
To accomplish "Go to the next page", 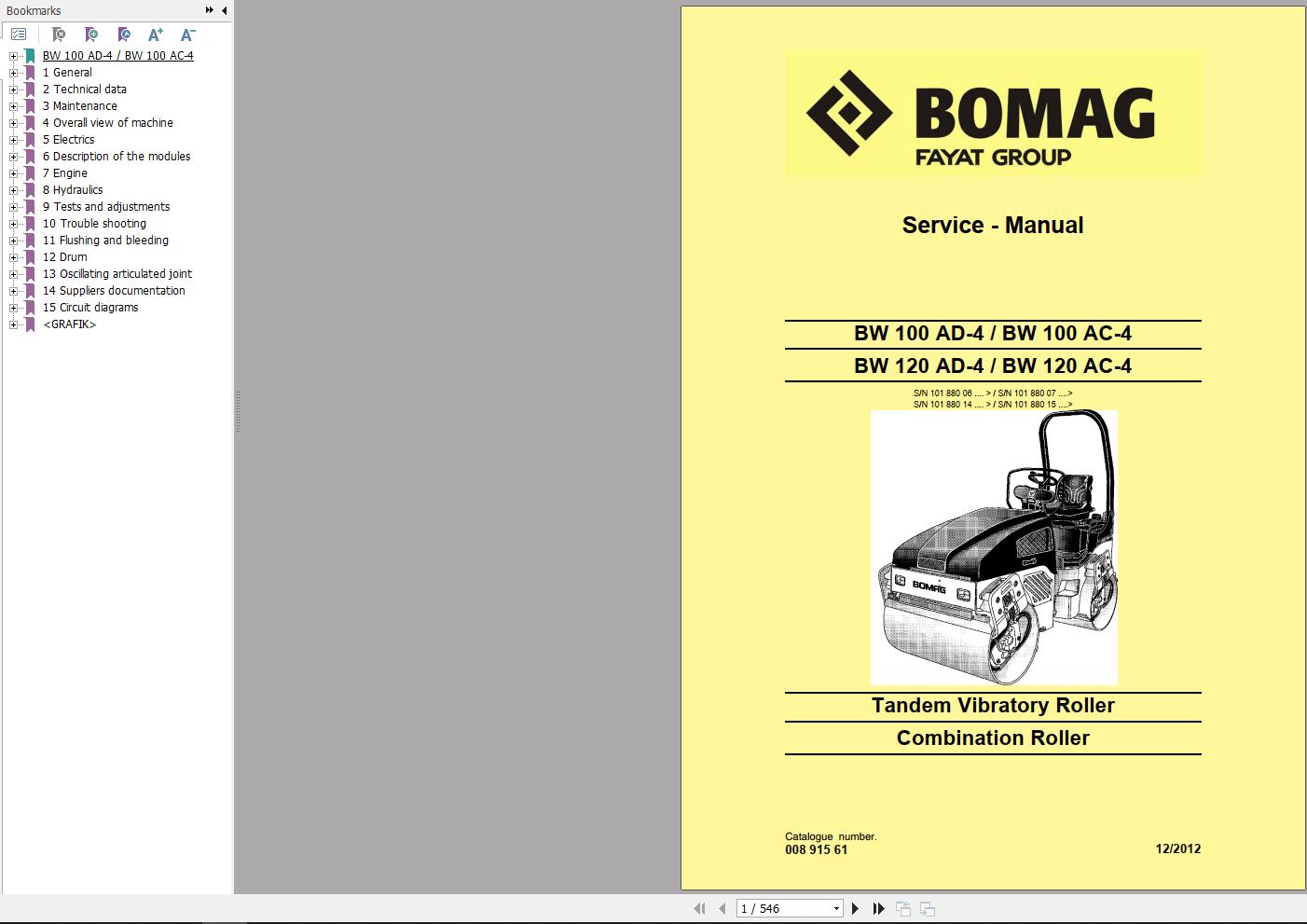I will click(x=855, y=908).
